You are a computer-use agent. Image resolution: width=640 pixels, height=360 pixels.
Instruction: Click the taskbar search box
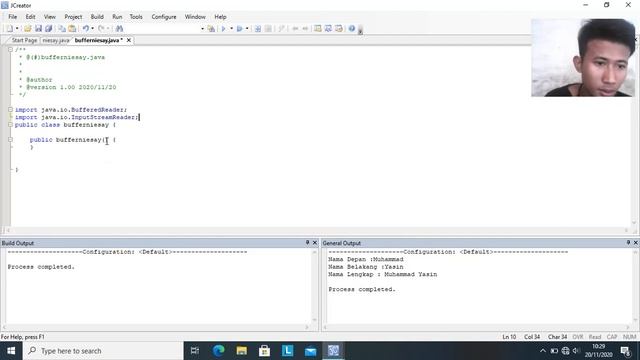point(103,351)
